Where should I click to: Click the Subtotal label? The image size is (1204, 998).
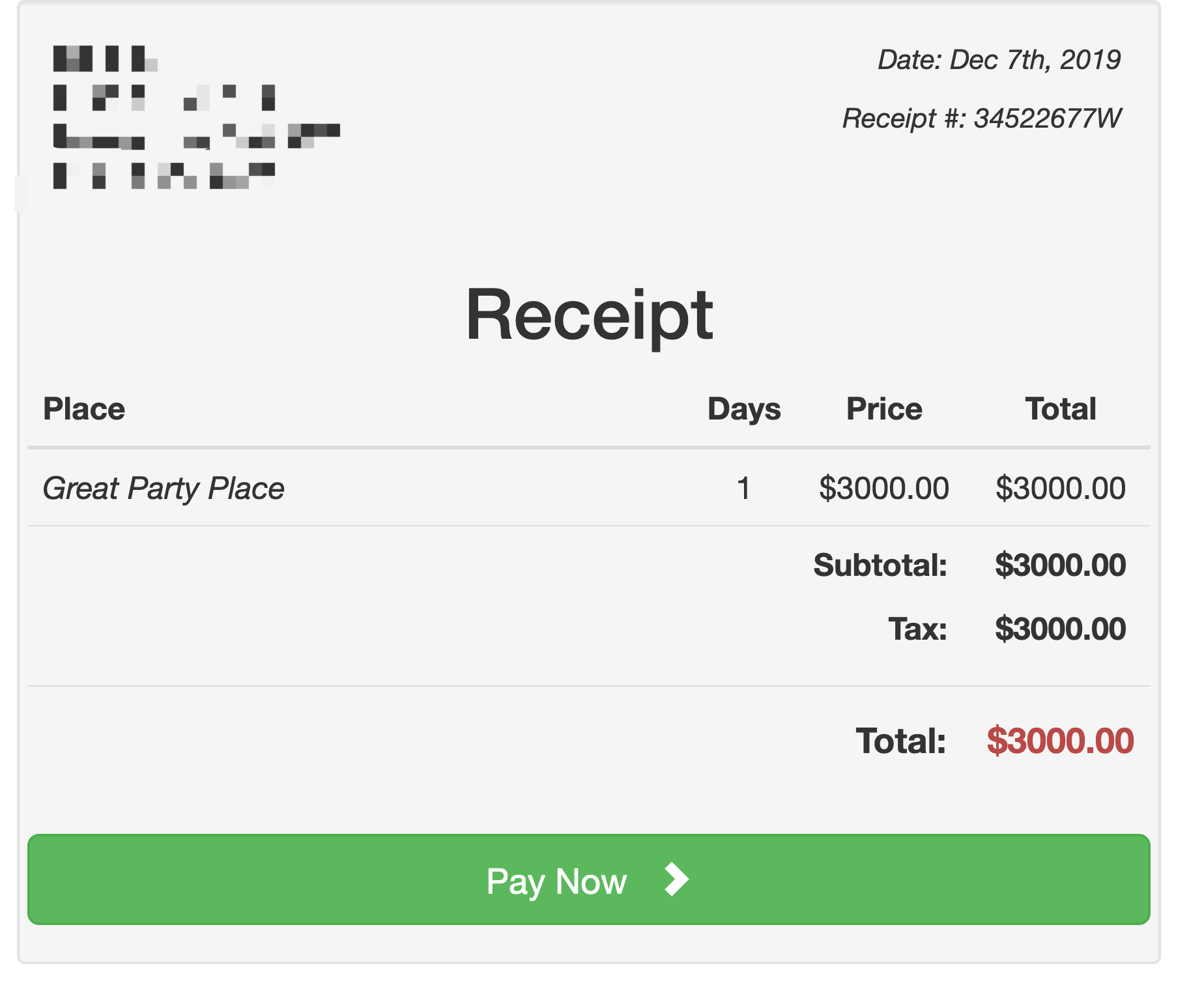(880, 565)
